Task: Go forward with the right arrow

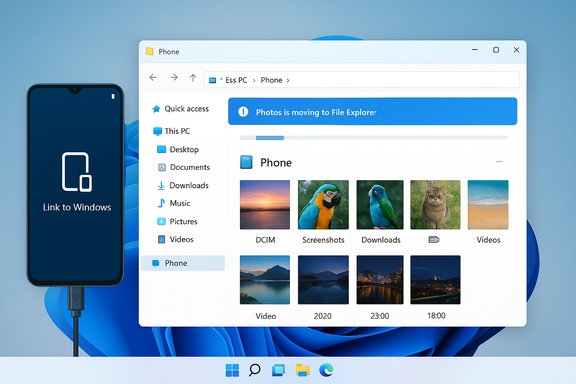Action: coord(174,78)
